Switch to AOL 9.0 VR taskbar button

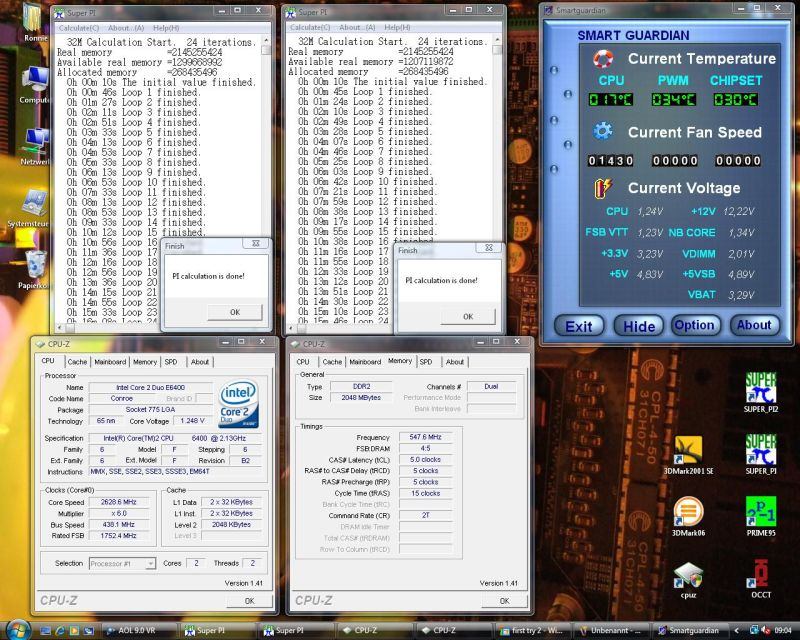(x=139, y=631)
